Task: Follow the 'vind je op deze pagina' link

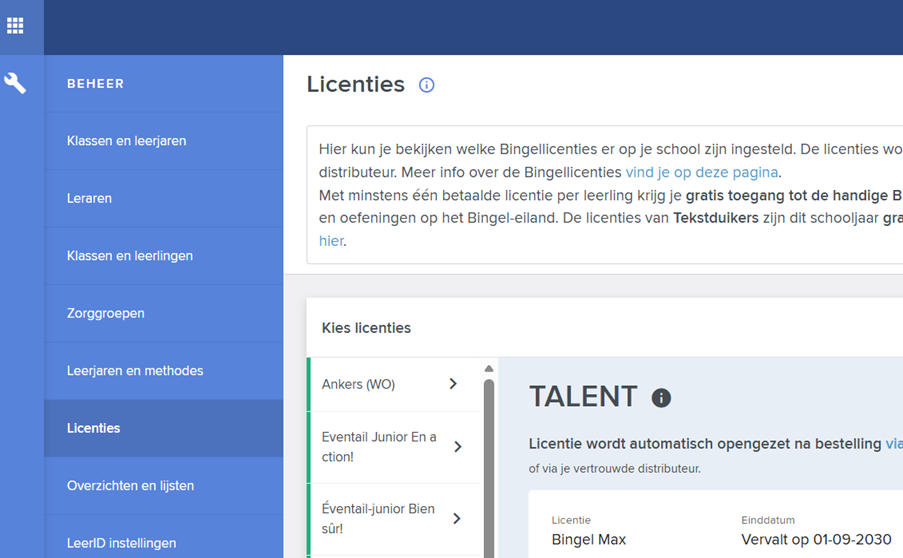Action: point(701,172)
